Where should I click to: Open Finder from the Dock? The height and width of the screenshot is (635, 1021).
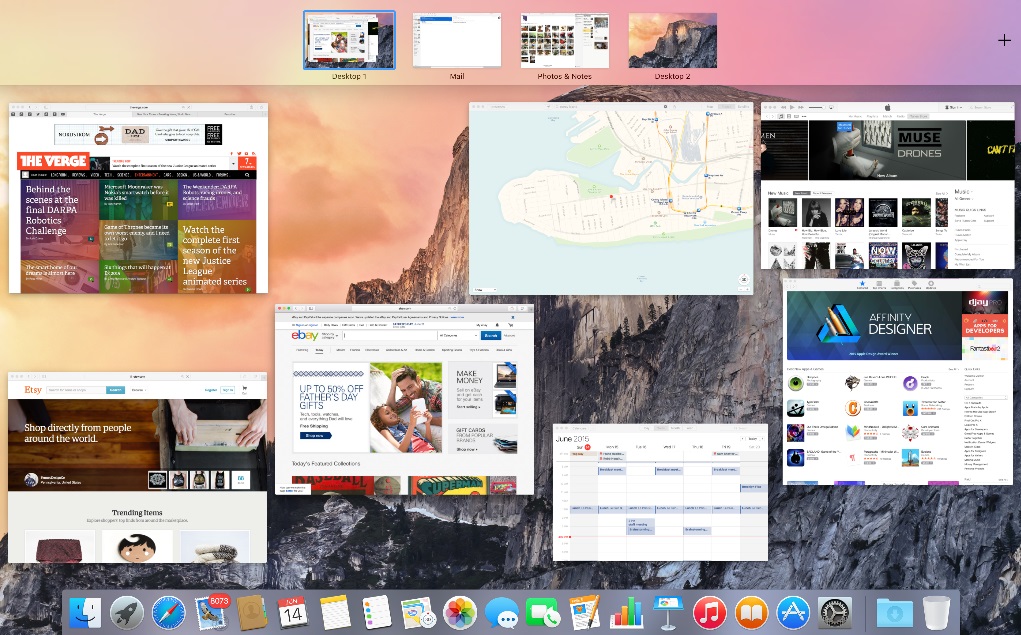tap(85, 613)
